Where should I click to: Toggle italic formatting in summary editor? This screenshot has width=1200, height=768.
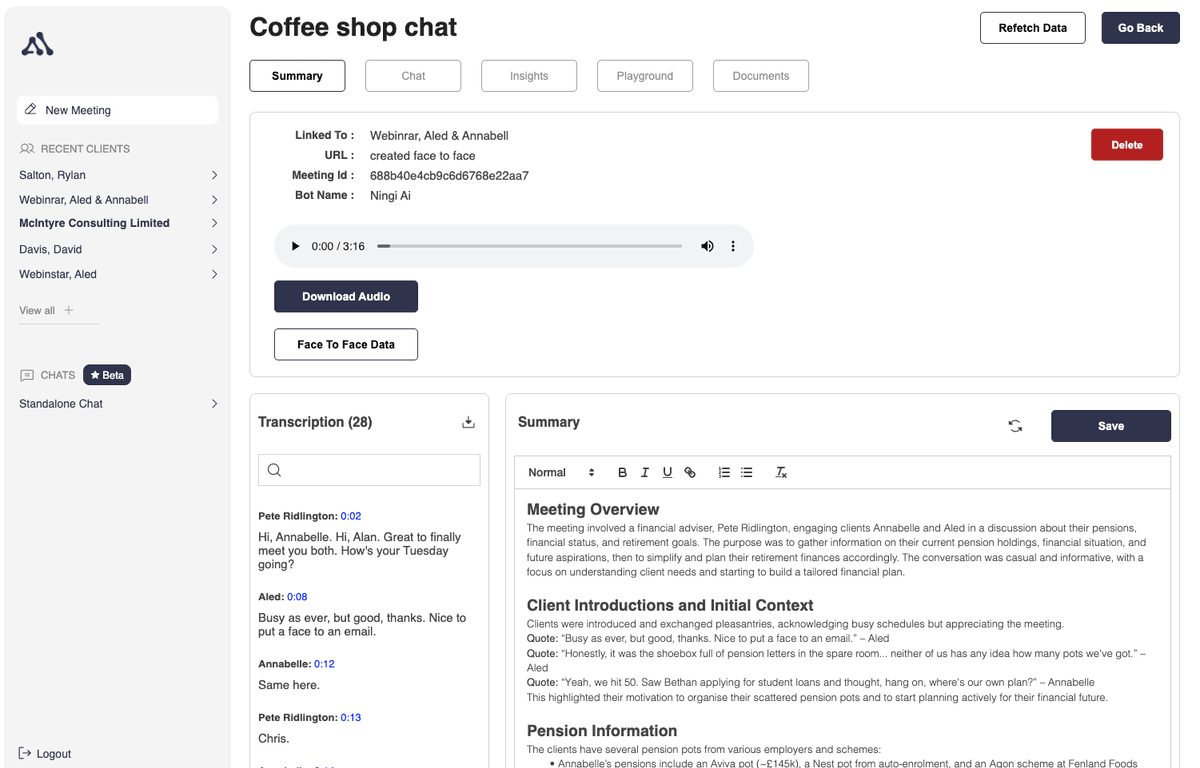pyautogui.click(x=645, y=473)
